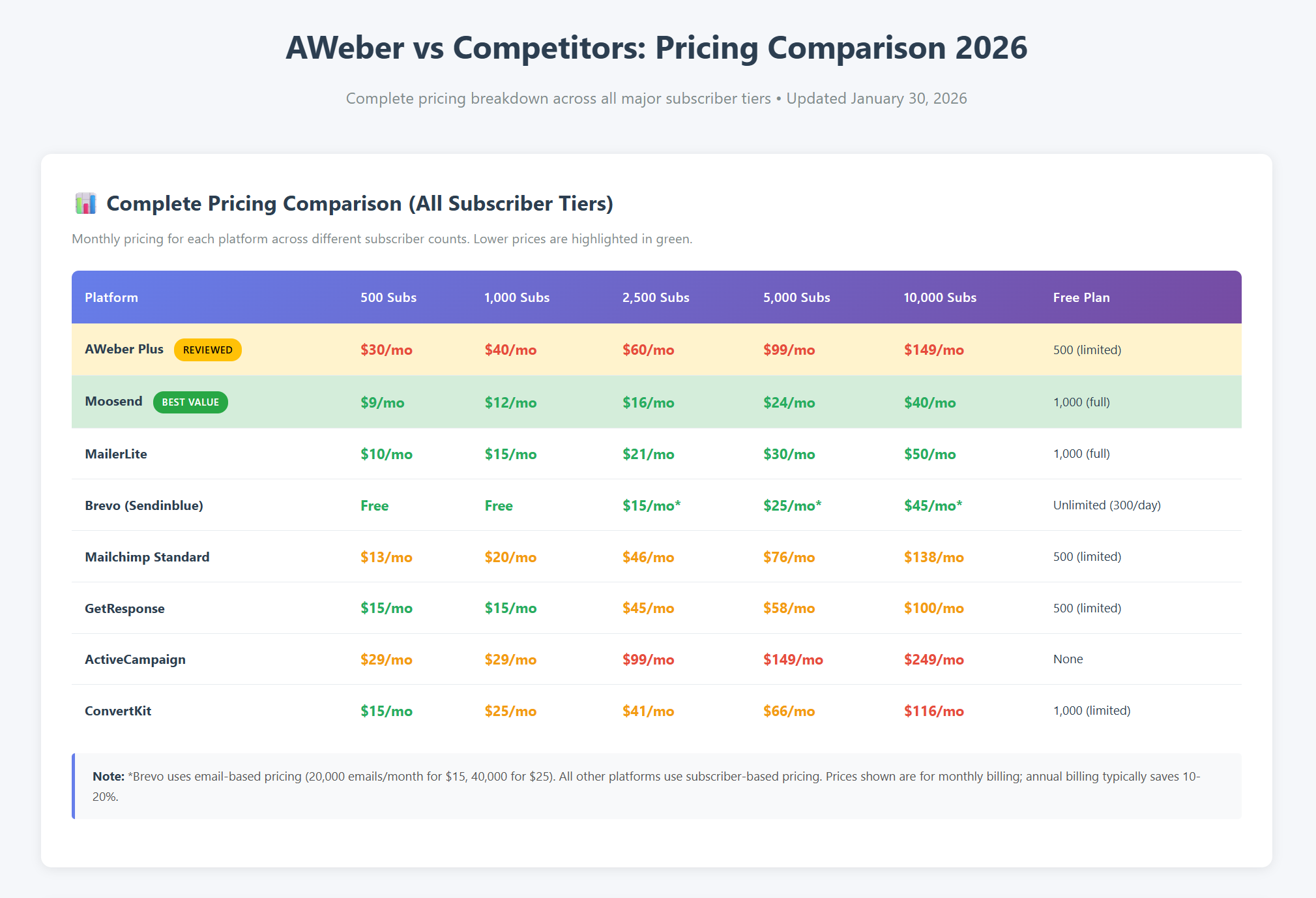Click the REVIEWED badge next to AWeber Plus
This screenshot has width=1316, height=898.
(207, 350)
